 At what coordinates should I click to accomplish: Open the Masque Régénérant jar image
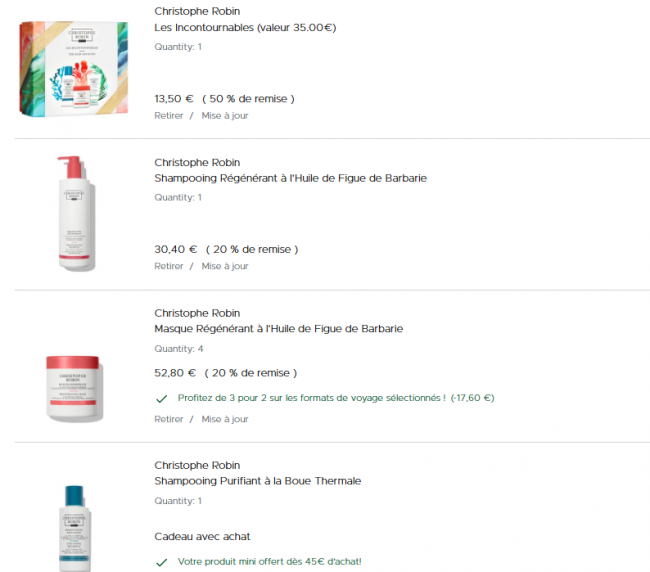[x=75, y=388]
